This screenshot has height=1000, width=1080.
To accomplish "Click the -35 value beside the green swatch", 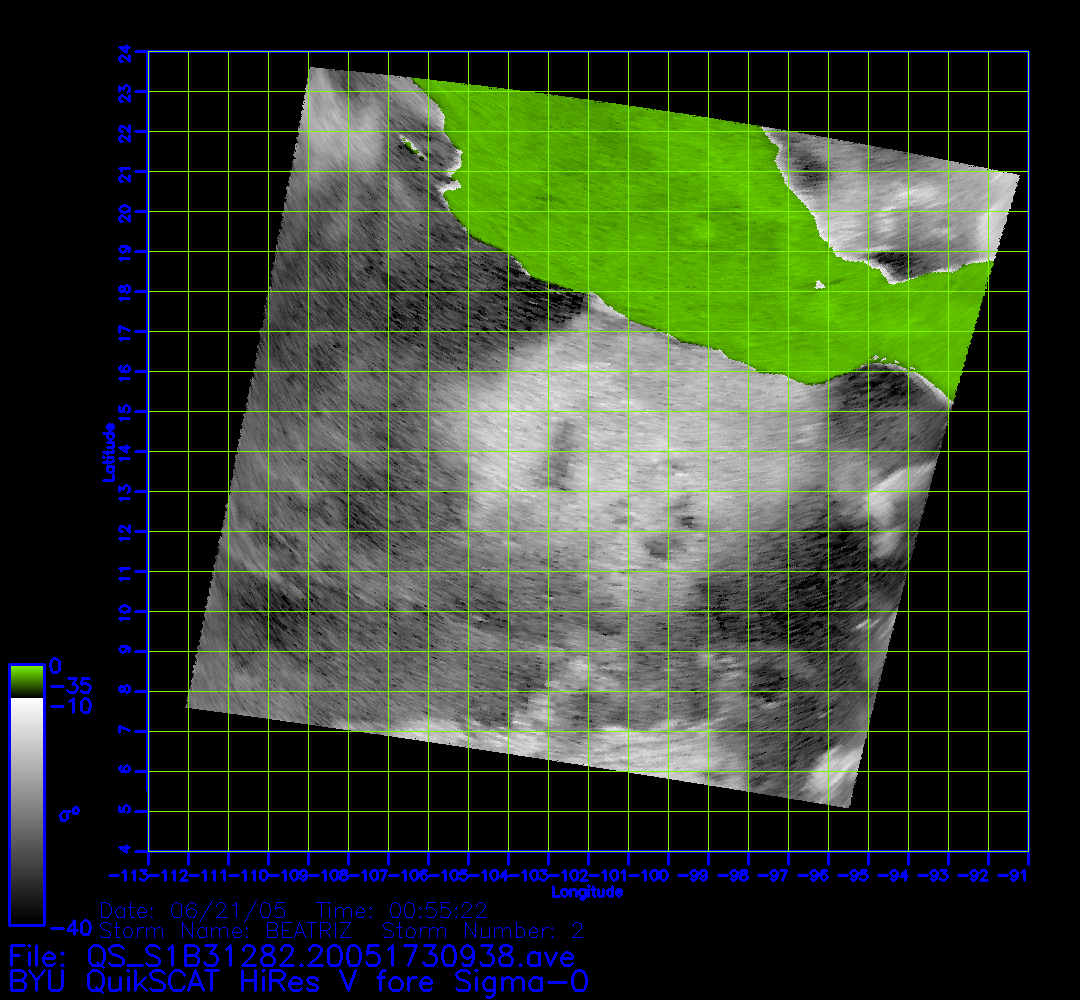I will tap(71, 686).
